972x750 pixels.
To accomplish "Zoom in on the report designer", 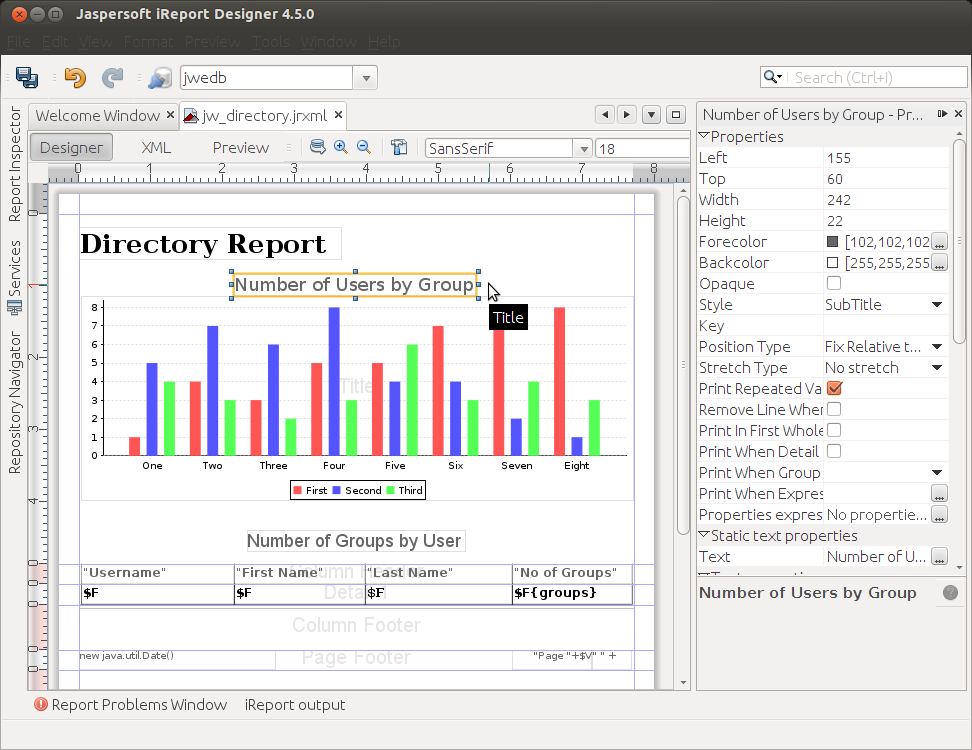I will coord(341,147).
